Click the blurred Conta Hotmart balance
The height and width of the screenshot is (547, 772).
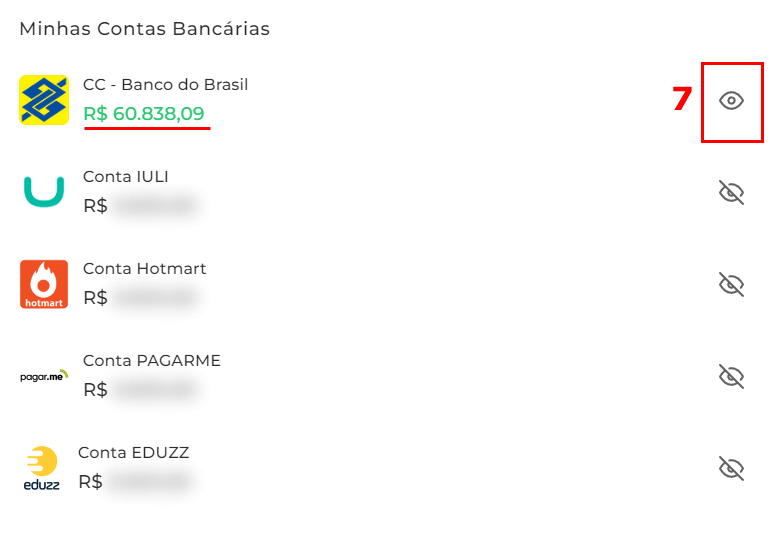pos(154,298)
